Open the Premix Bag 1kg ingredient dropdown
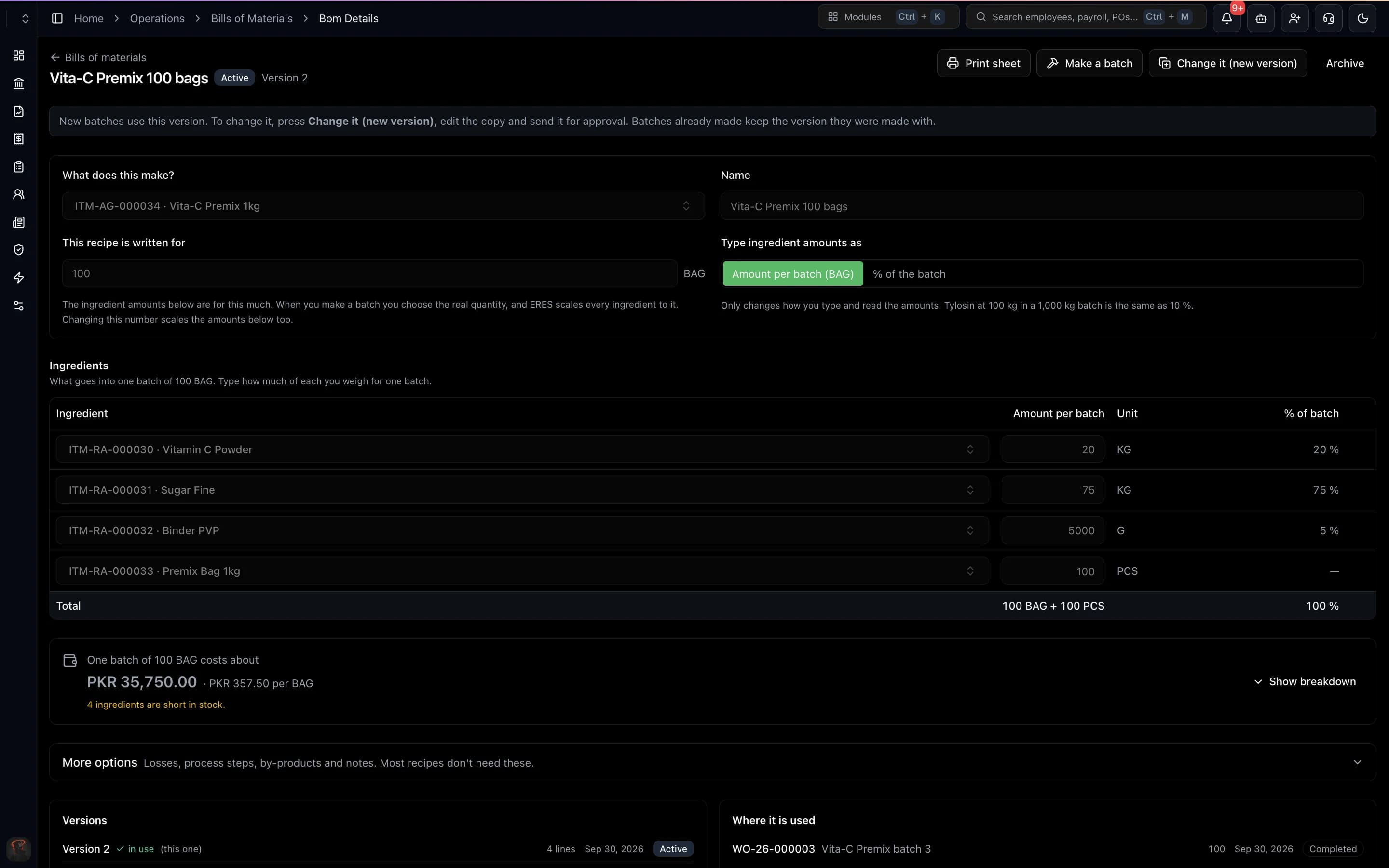The height and width of the screenshot is (868, 1389). point(522,570)
